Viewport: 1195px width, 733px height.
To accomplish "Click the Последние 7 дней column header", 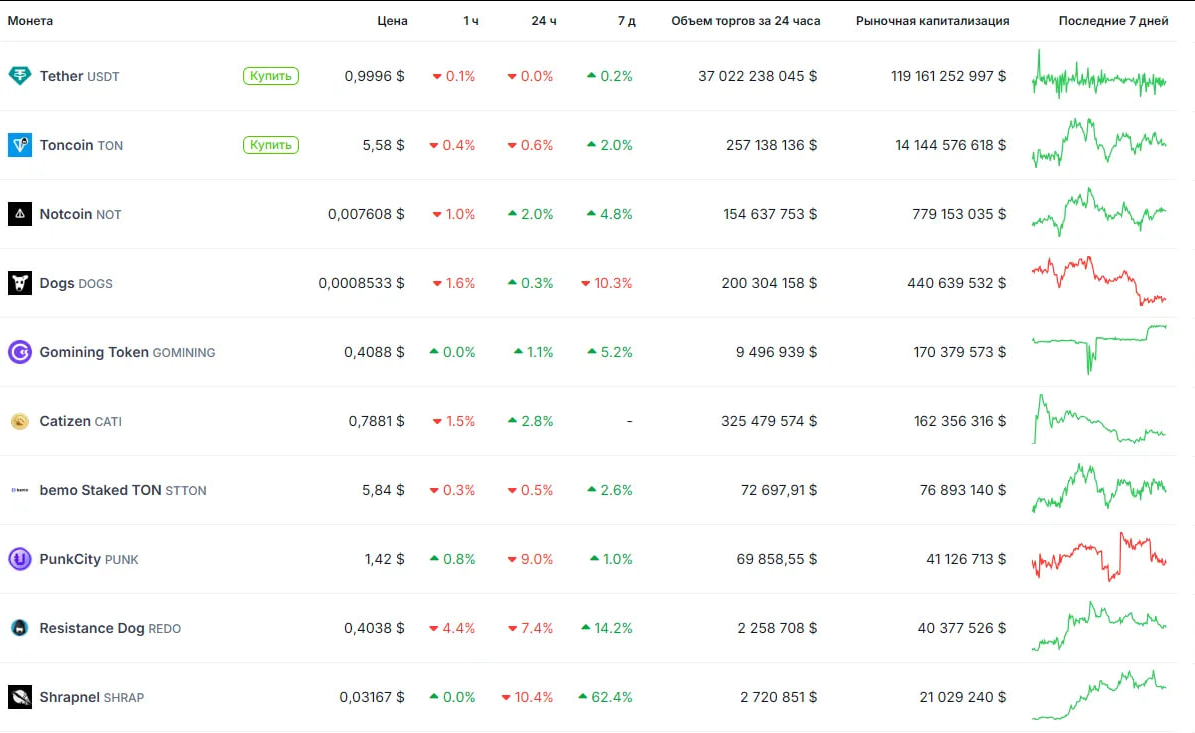I will tap(1113, 21).
